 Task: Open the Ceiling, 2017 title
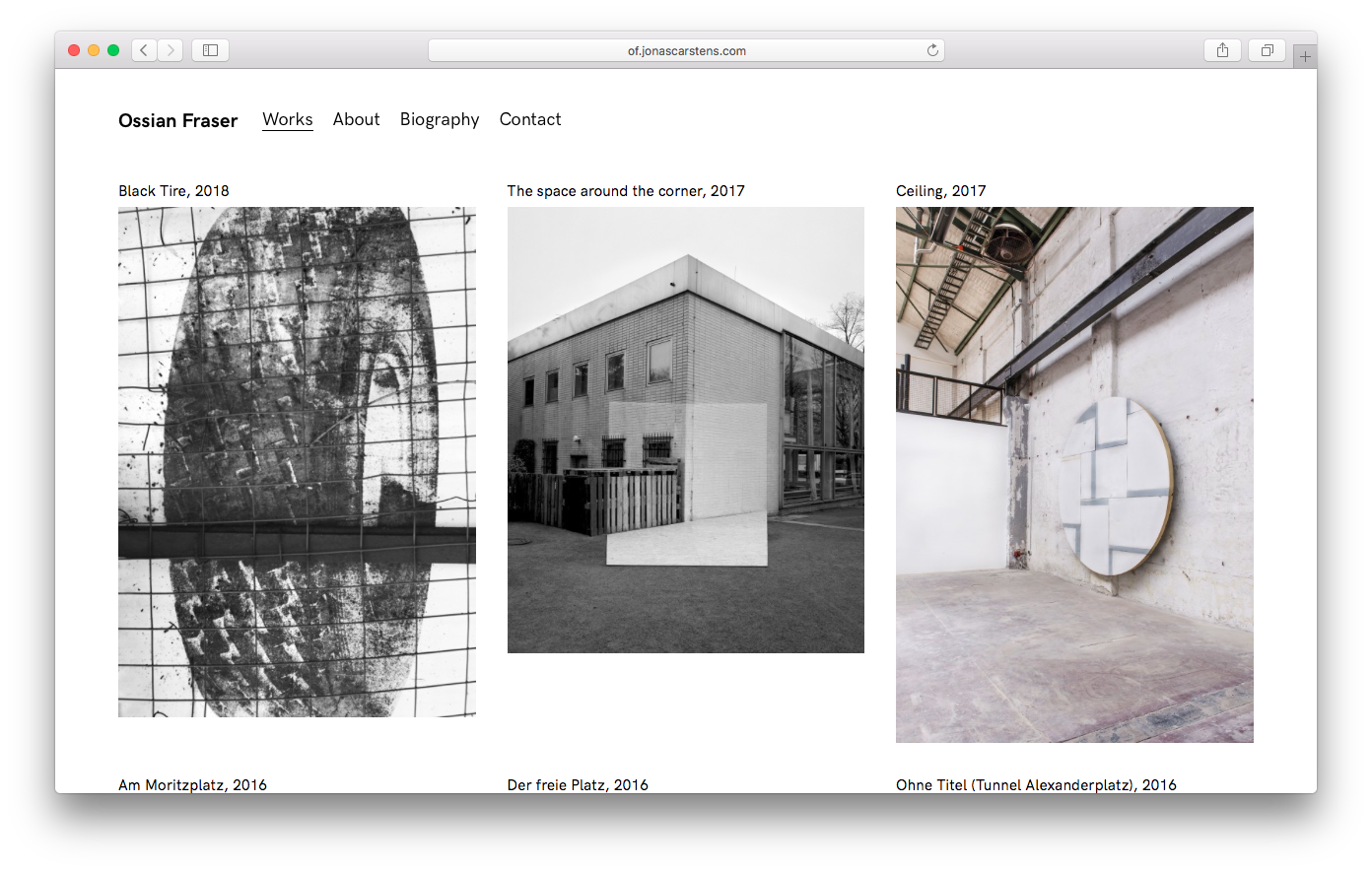(x=941, y=191)
